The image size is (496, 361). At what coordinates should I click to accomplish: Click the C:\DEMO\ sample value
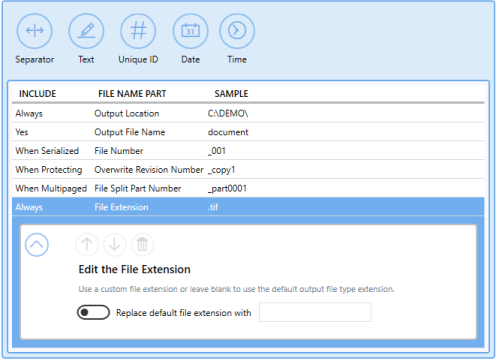(x=228, y=113)
